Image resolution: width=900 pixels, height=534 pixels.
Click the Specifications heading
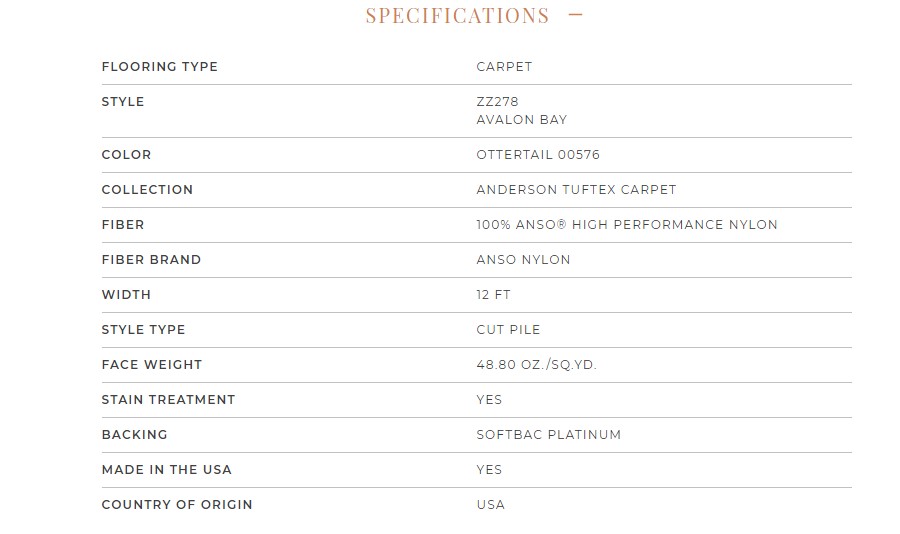pos(457,16)
